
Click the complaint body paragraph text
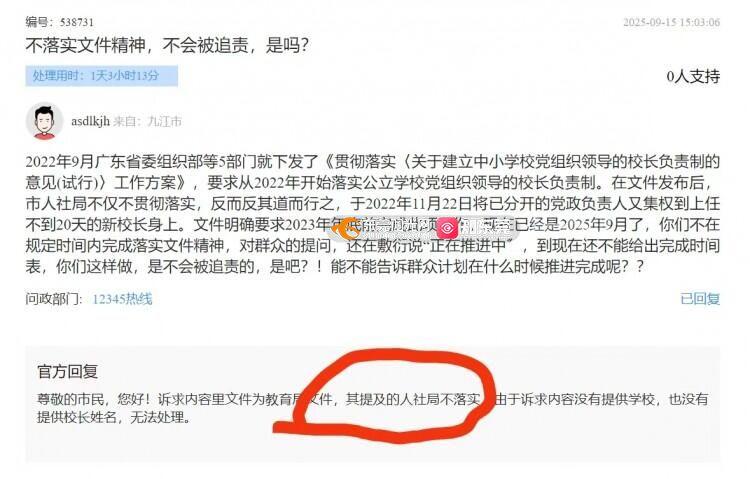pos(373,214)
